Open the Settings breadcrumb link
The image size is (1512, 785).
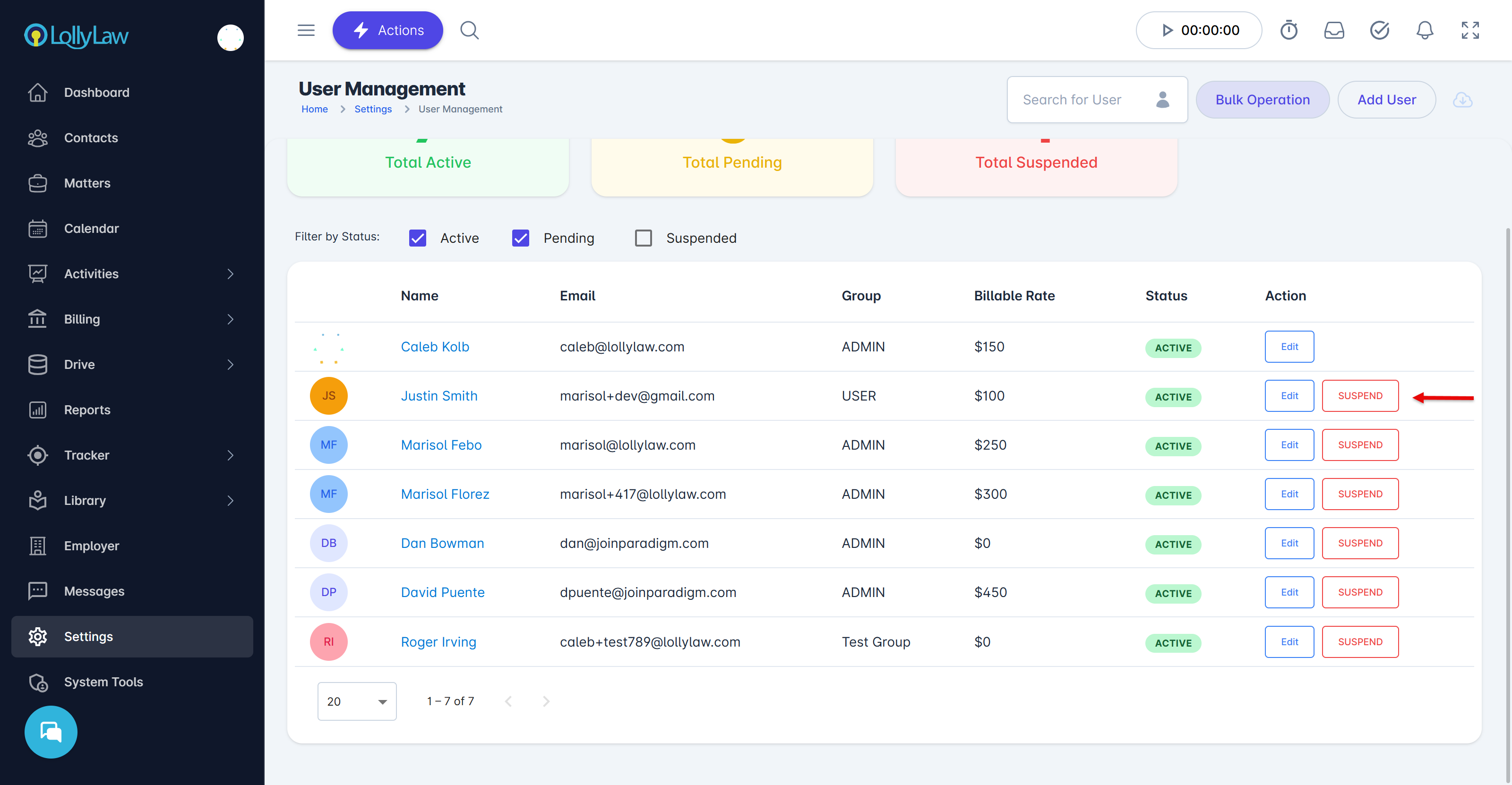(373, 109)
